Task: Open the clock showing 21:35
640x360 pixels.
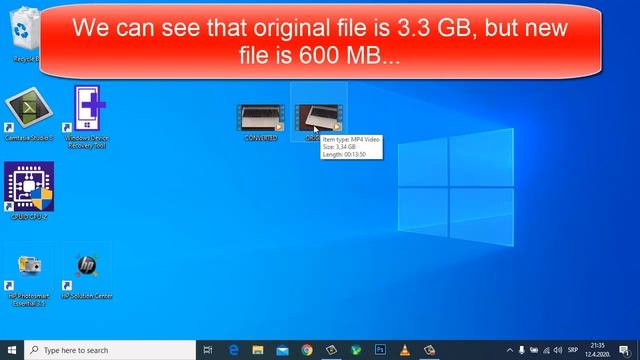Action: point(598,350)
